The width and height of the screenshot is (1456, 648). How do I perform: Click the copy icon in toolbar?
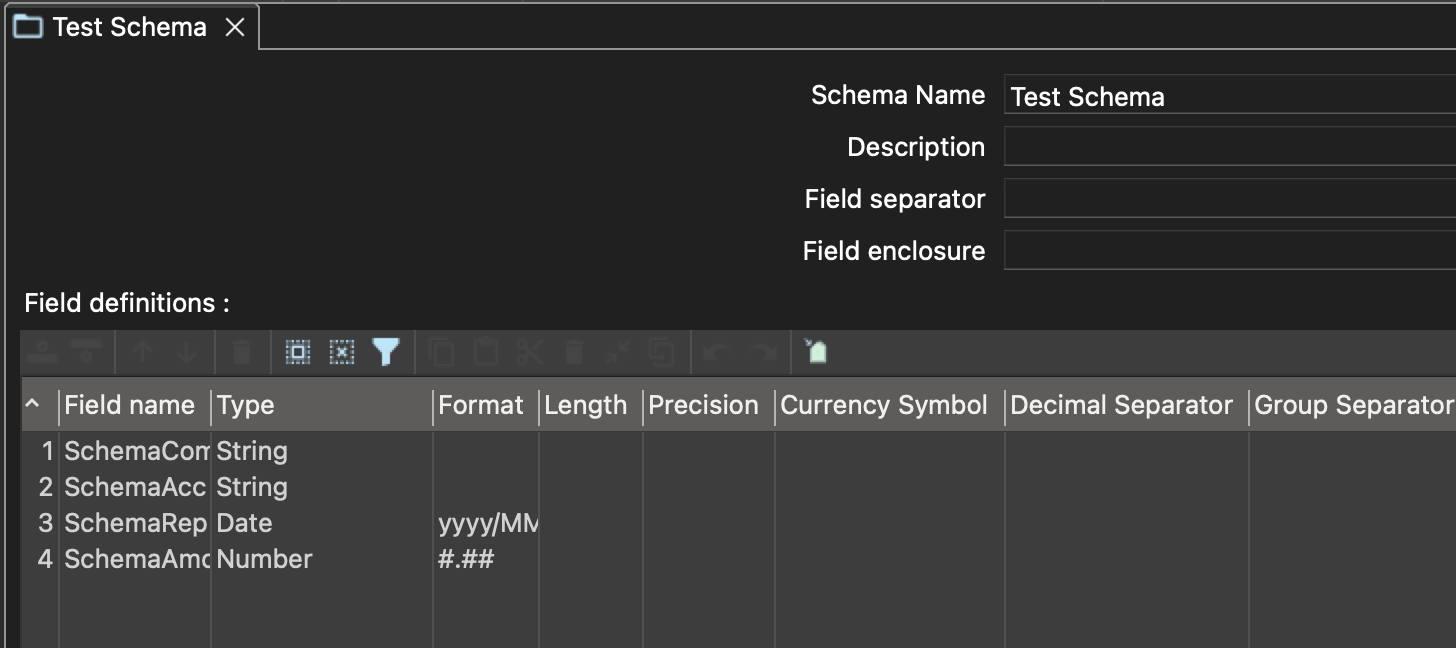click(x=441, y=352)
